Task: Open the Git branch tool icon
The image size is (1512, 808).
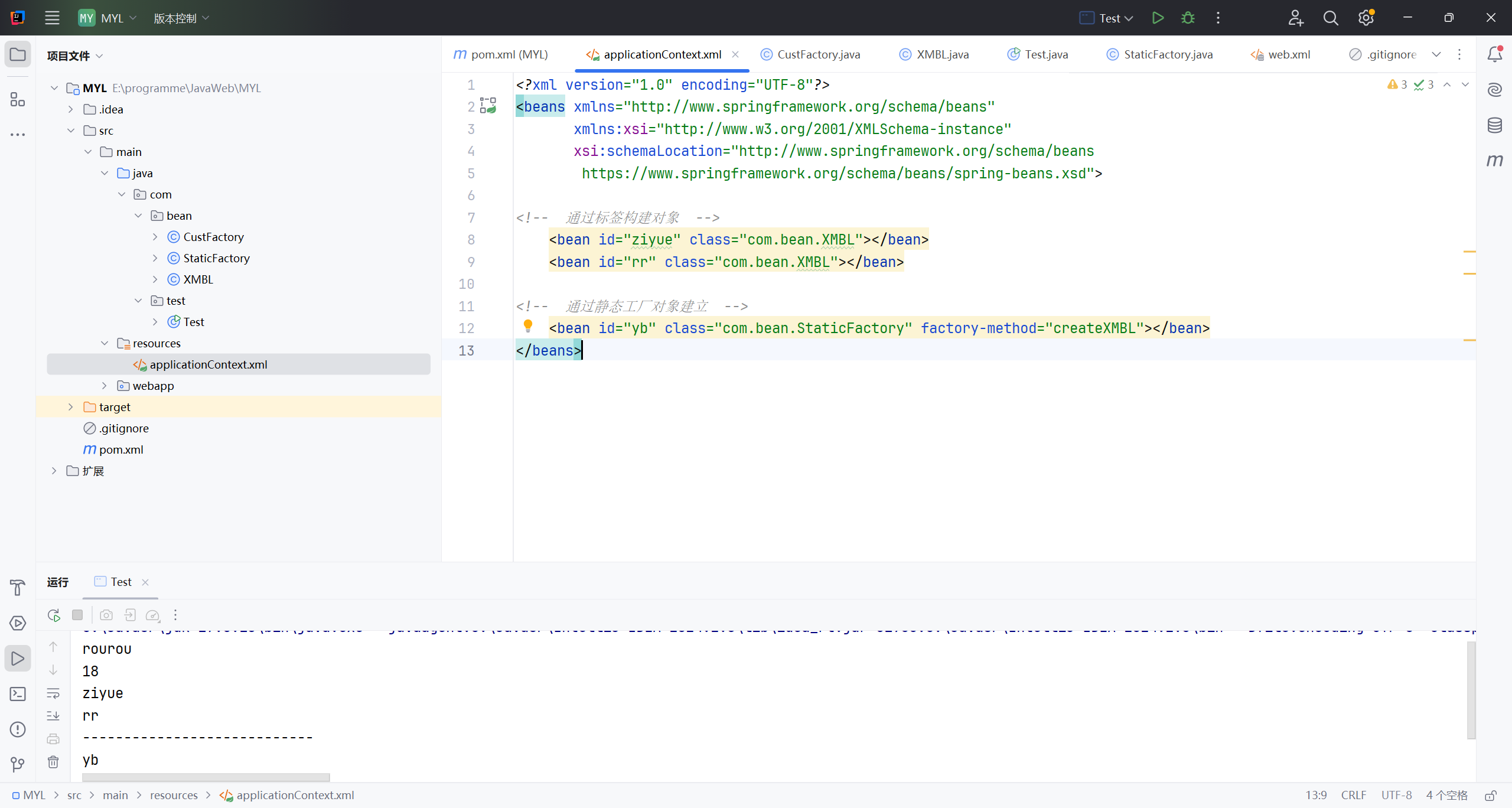Action: 18,765
